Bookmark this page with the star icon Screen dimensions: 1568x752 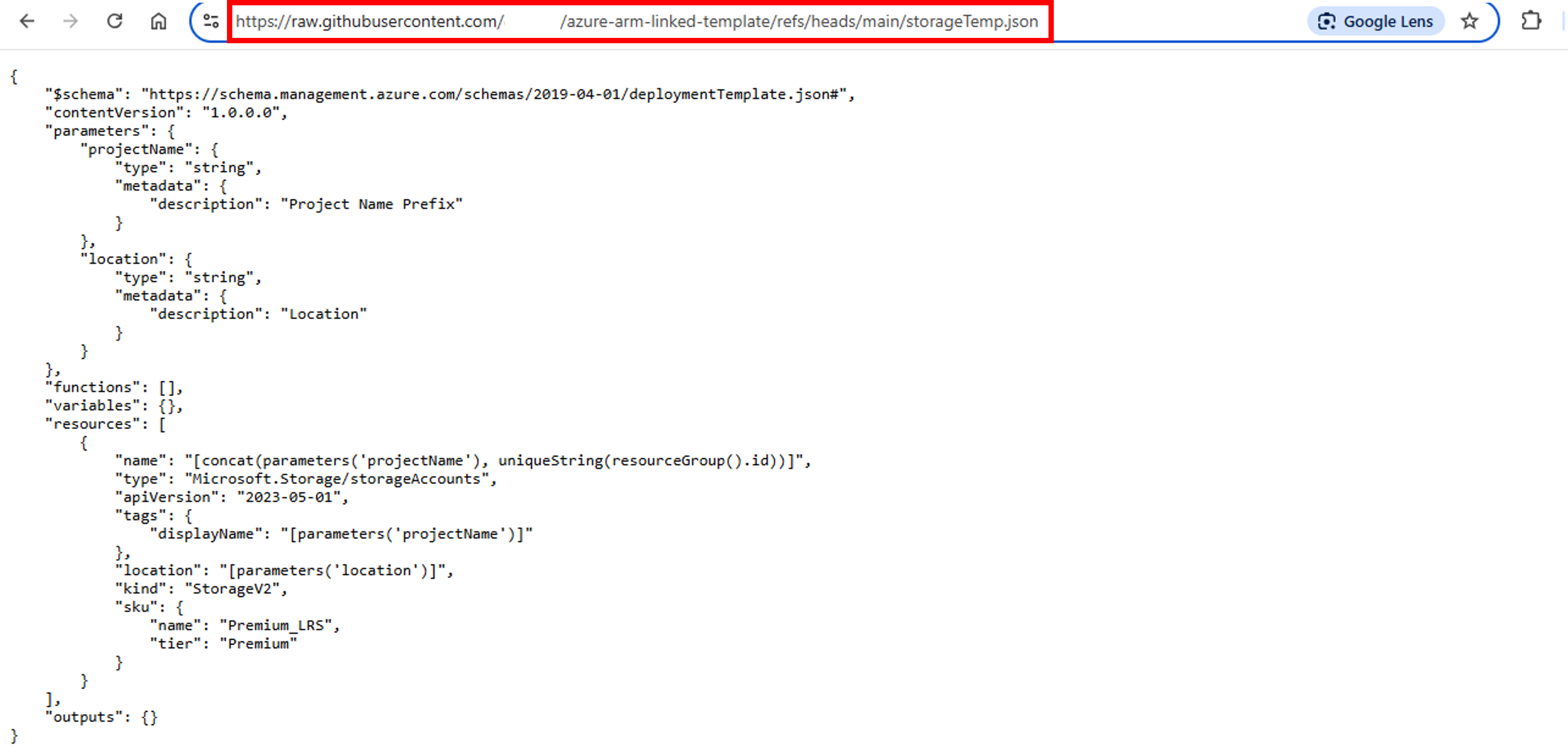pyautogui.click(x=1469, y=22)
